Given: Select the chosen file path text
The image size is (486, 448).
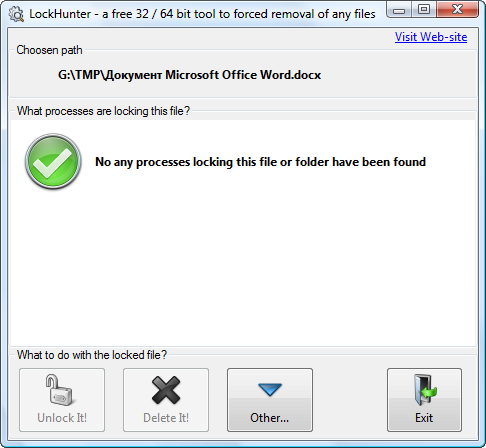Looking at the screenshot, I should (189, 75).
